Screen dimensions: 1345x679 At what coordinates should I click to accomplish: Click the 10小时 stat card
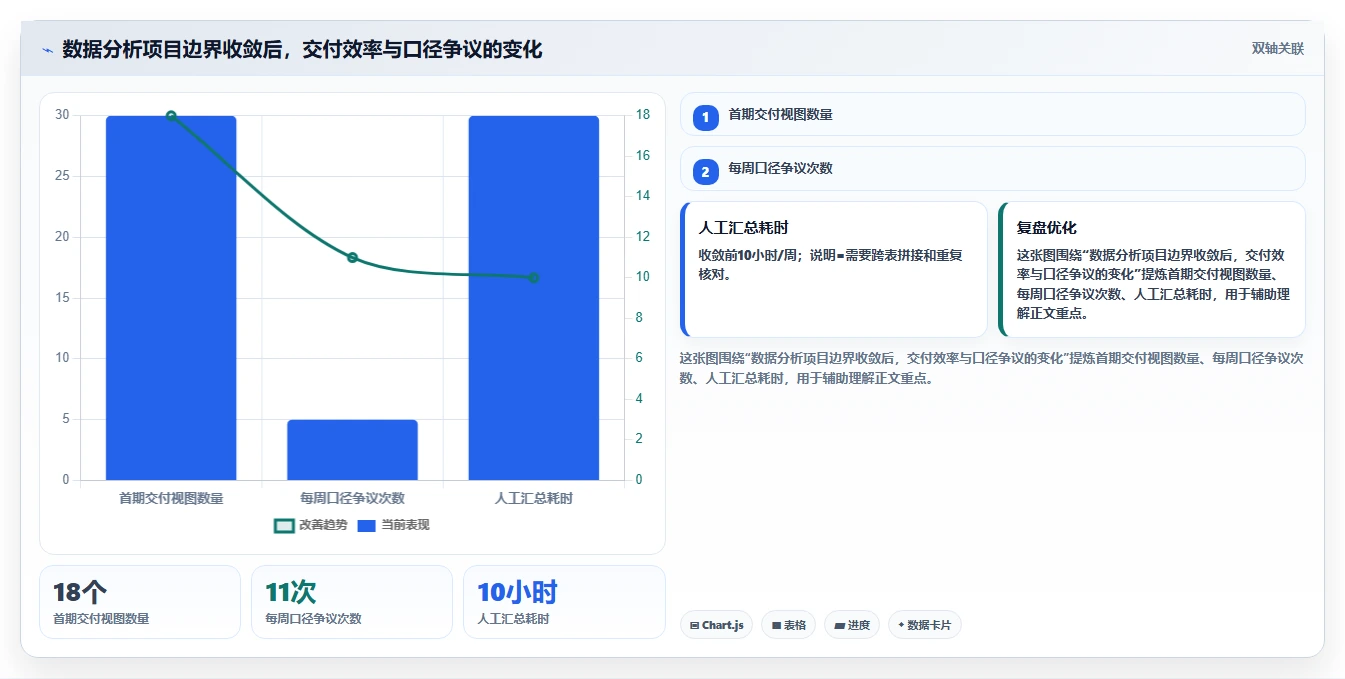click(564, 602)
